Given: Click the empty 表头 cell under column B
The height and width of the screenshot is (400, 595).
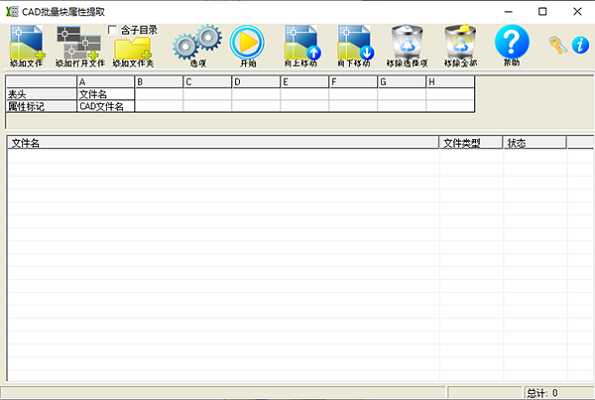Looking at the screenshot, I should 159,94.
